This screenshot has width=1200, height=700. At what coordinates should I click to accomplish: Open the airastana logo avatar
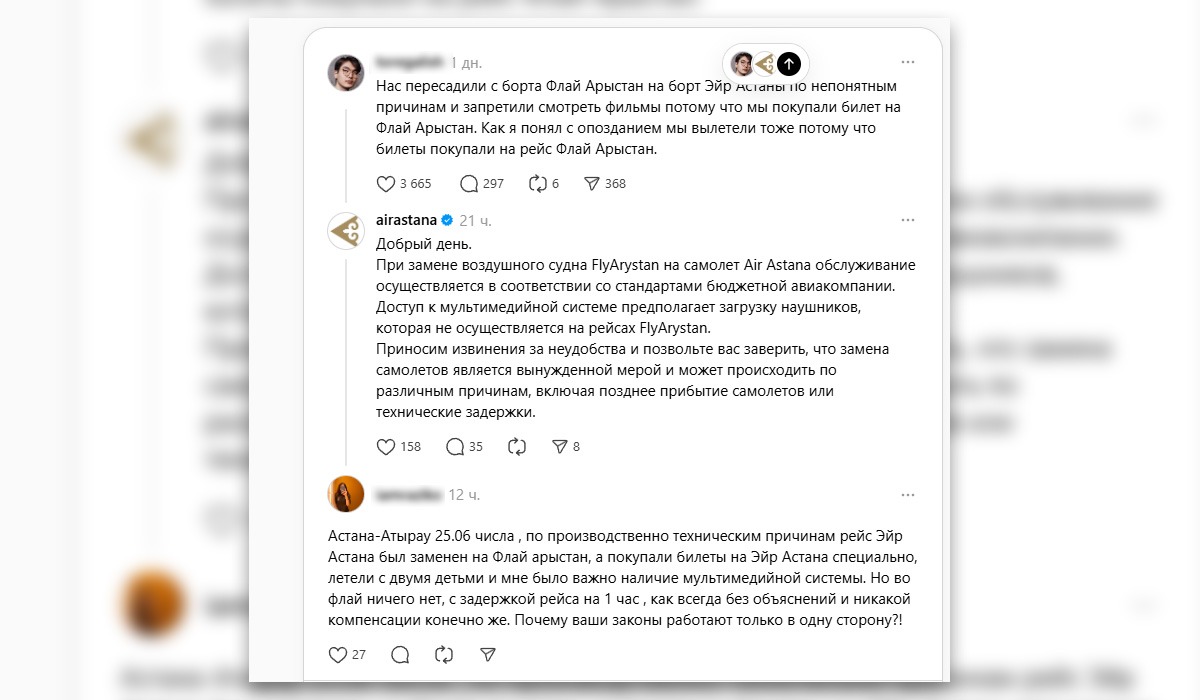(x=346, y=230)
